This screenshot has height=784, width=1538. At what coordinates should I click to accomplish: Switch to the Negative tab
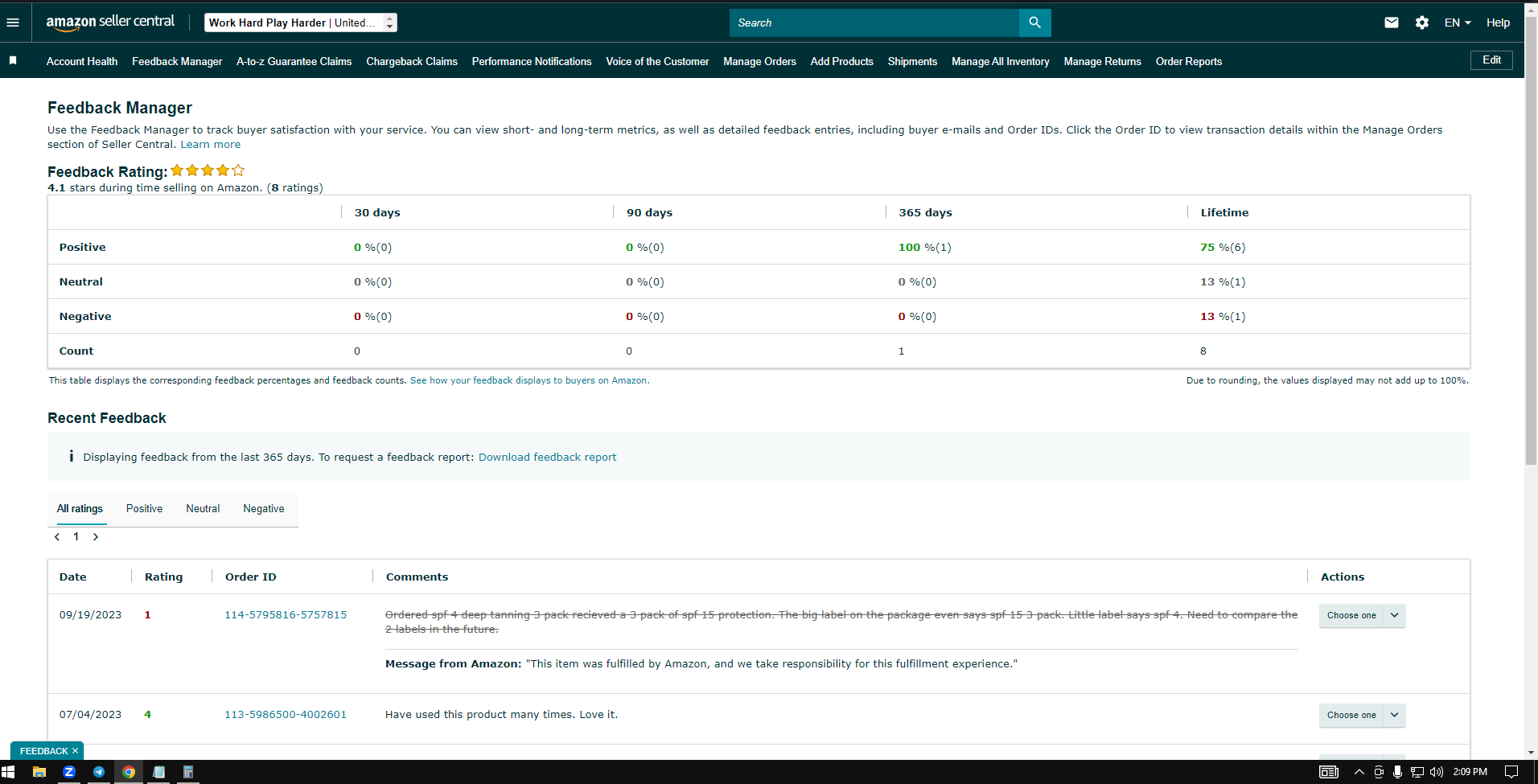click(x=264, y=508)
